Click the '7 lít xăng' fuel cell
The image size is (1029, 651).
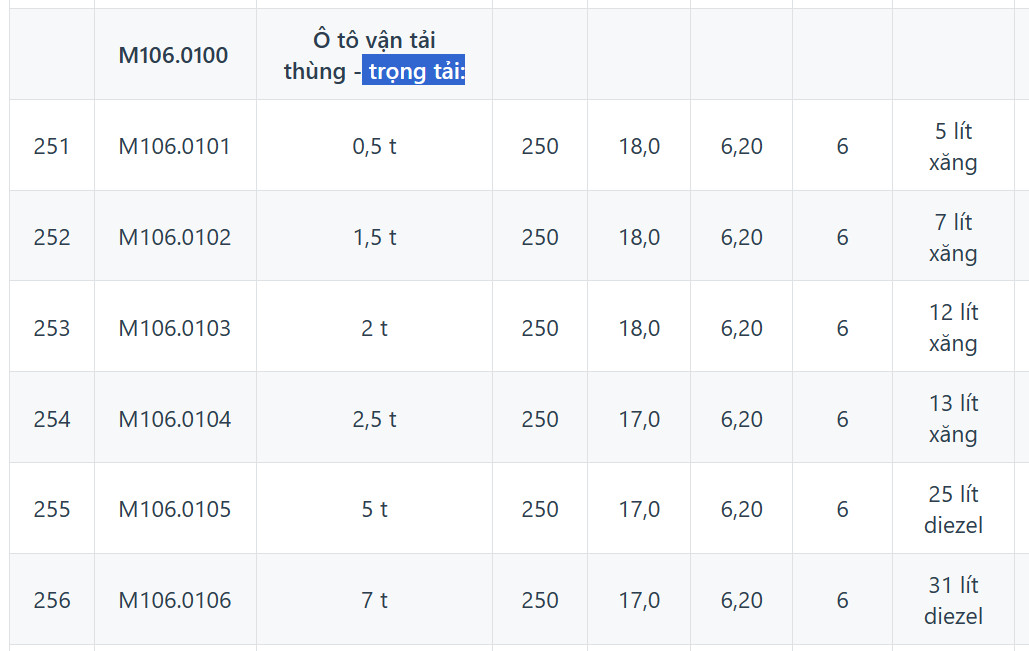[953, 237]
